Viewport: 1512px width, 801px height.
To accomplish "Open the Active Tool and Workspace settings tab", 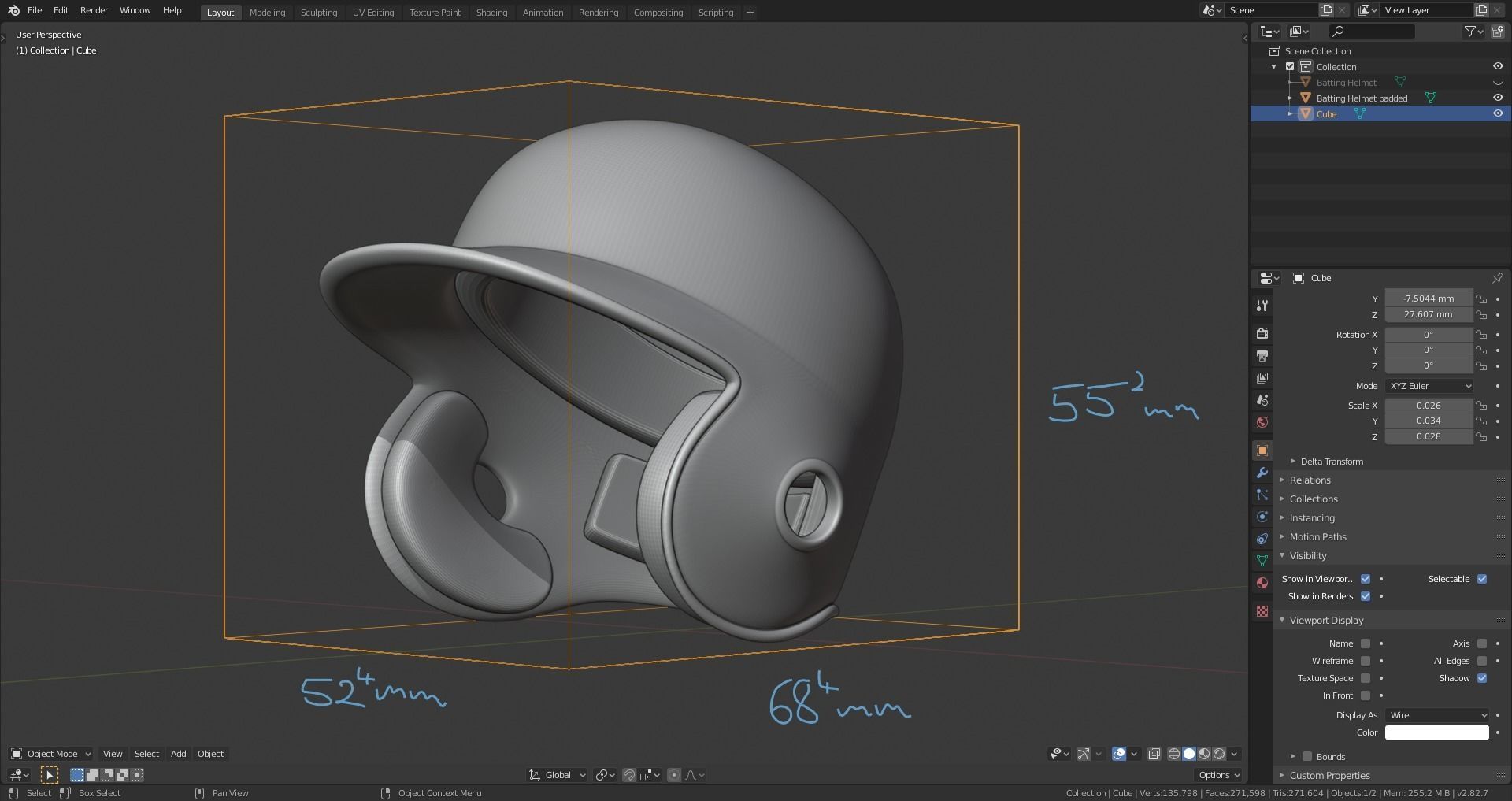I will coord(1262,306).
